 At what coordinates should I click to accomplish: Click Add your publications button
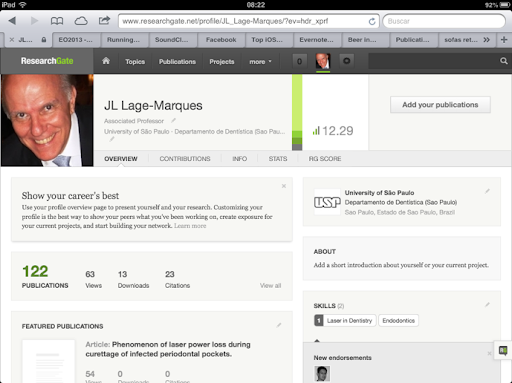tap(440, 105)
